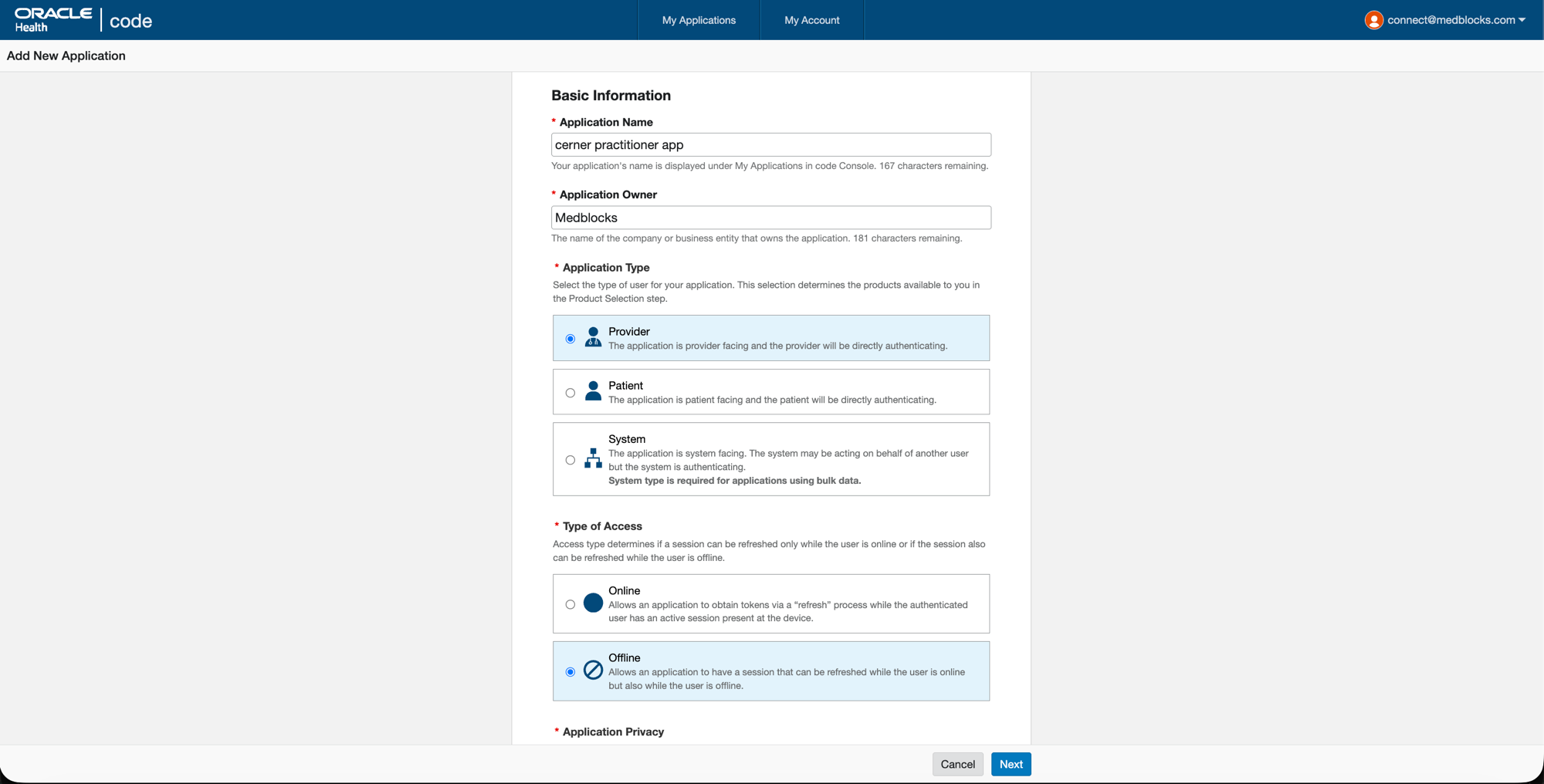Image resolution: width=1544 pixels, height=784 pixels.
Task: Click the Application Privacy label
Action: pos(613,732)
